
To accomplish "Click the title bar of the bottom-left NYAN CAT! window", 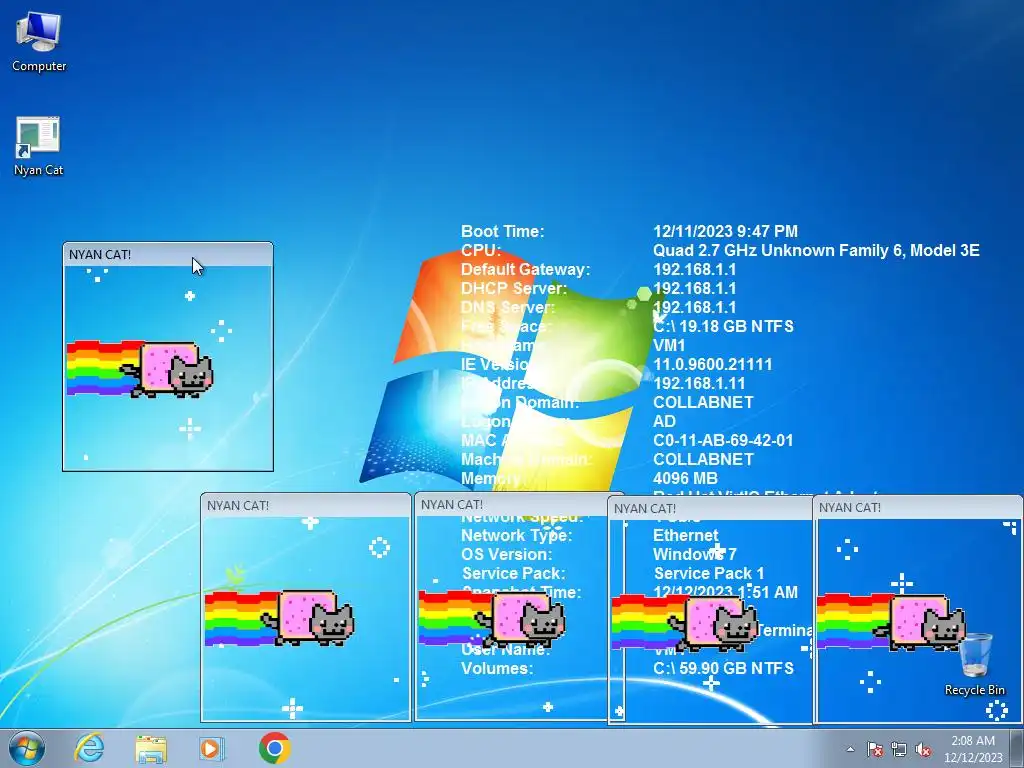I will pyautogui.click(x=306, y=505).
